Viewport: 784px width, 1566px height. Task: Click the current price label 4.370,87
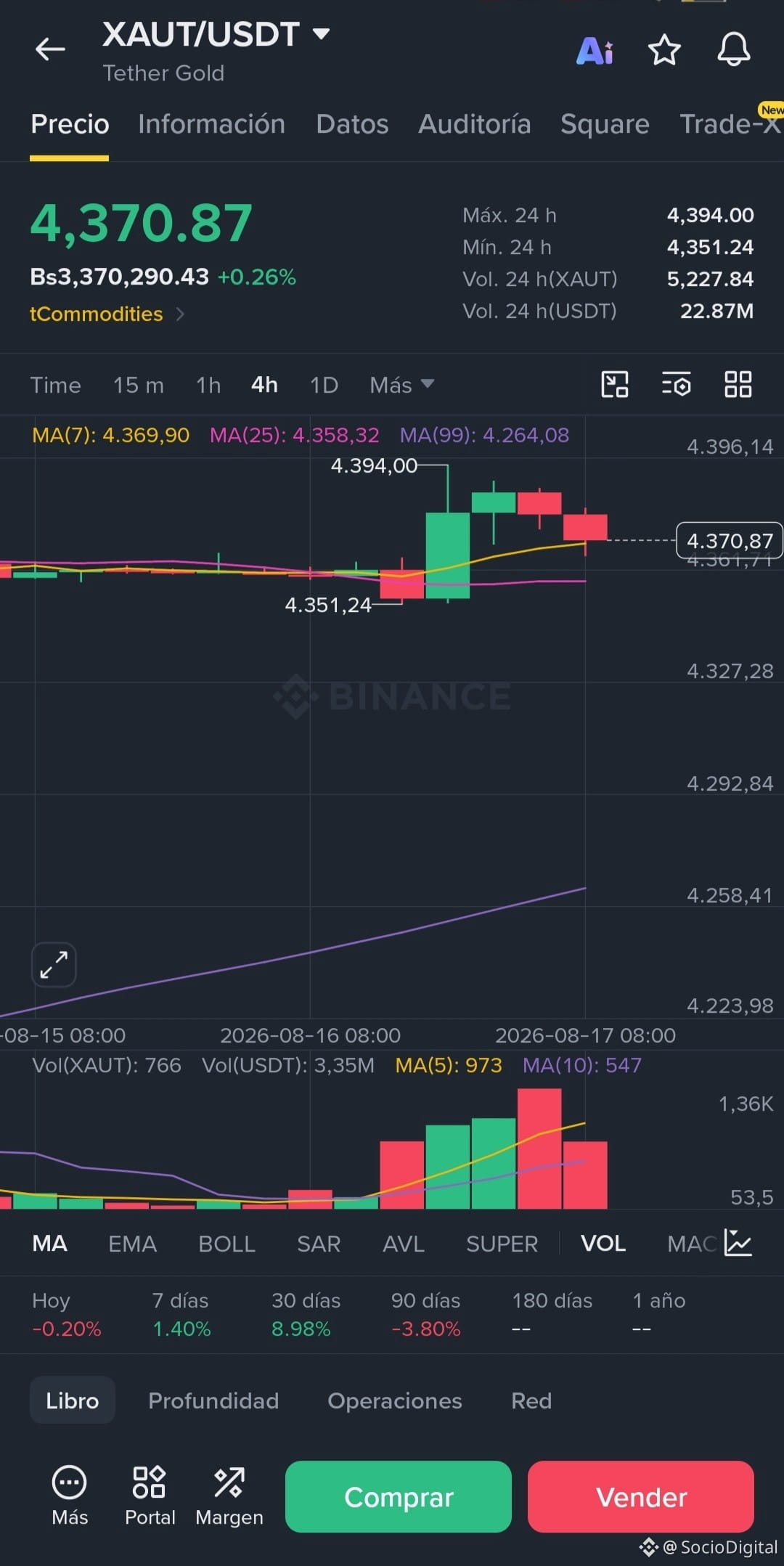(730, 541)
